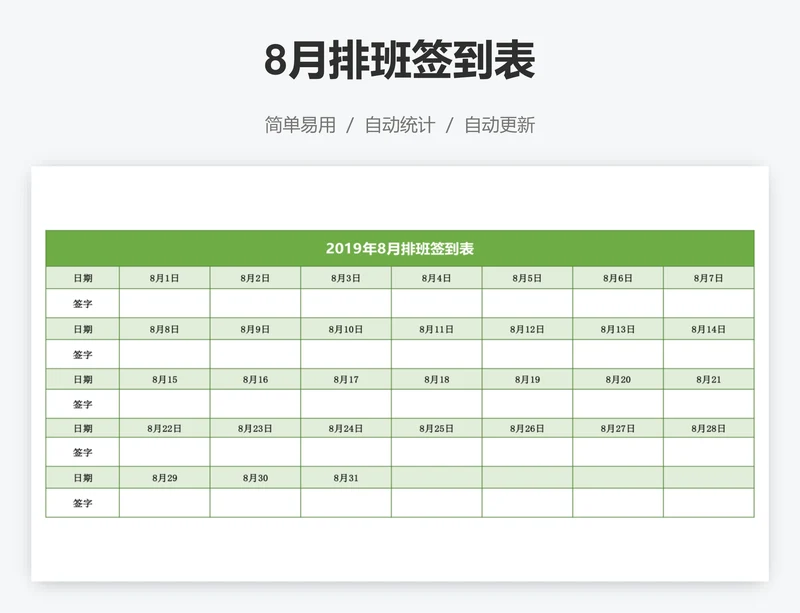Select the 8月14日 date cell
Screen dimensions: 800x613
[709, 329]
